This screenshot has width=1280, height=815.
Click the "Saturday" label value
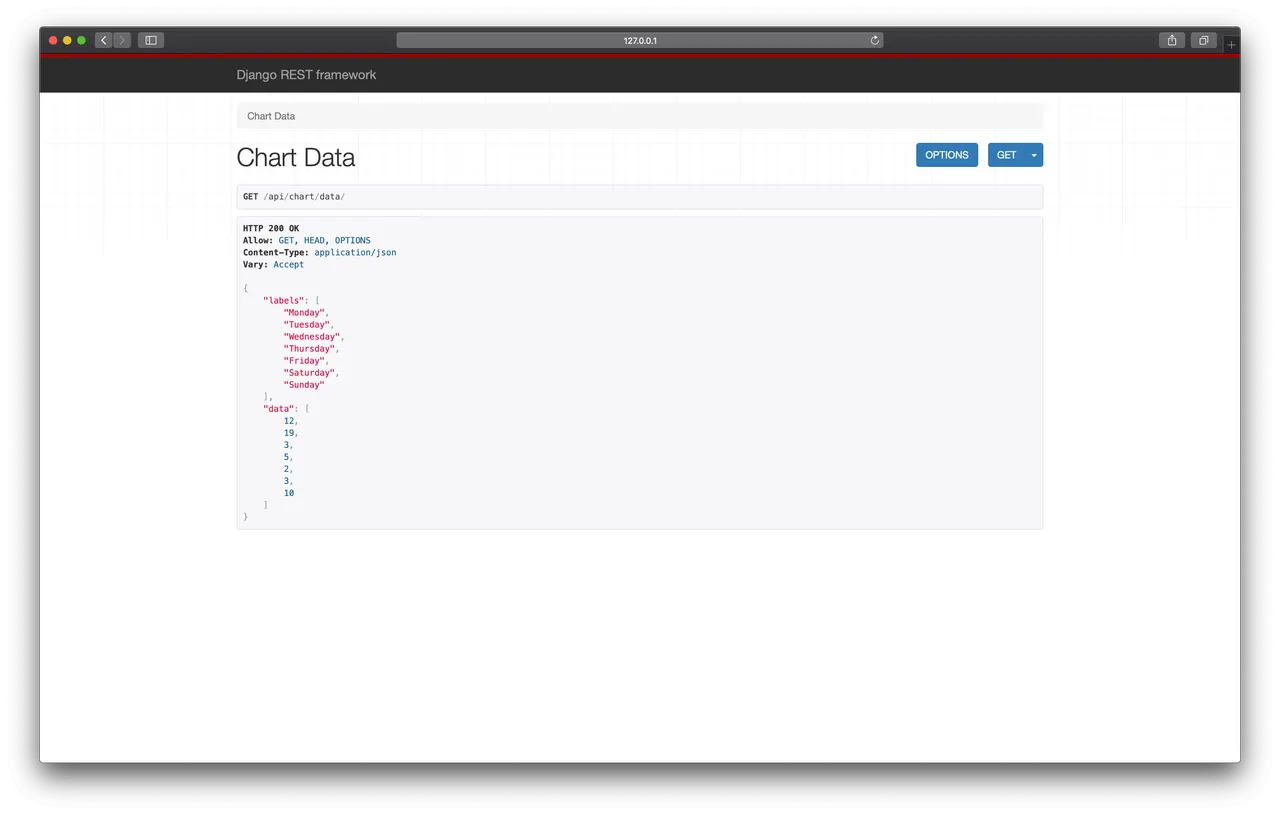[x=309, y=373]
